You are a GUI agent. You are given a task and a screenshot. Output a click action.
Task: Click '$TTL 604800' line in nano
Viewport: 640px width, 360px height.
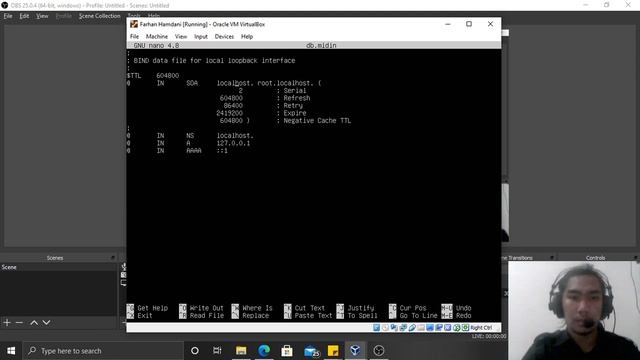(x=153, y=76)
